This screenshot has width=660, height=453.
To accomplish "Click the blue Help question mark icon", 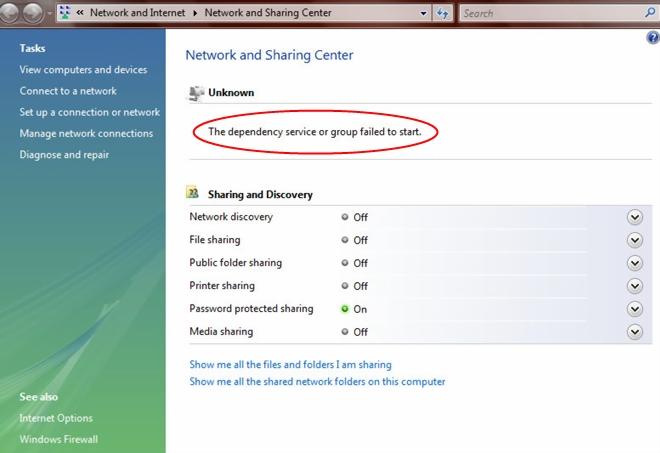I will pos(653,37).
